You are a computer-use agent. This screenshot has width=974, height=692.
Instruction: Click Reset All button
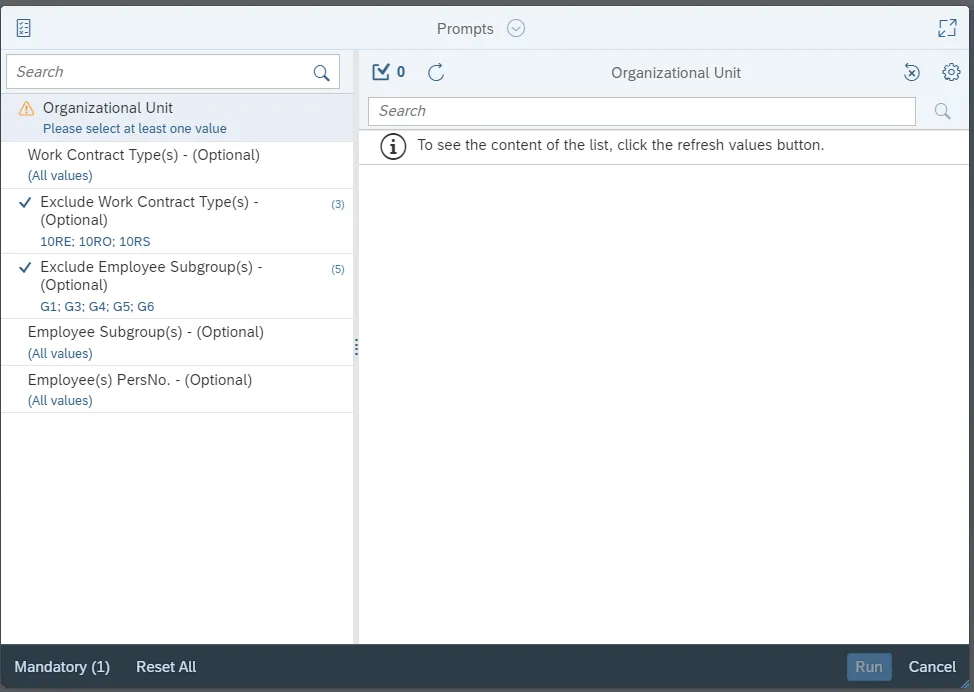[166, 667]
